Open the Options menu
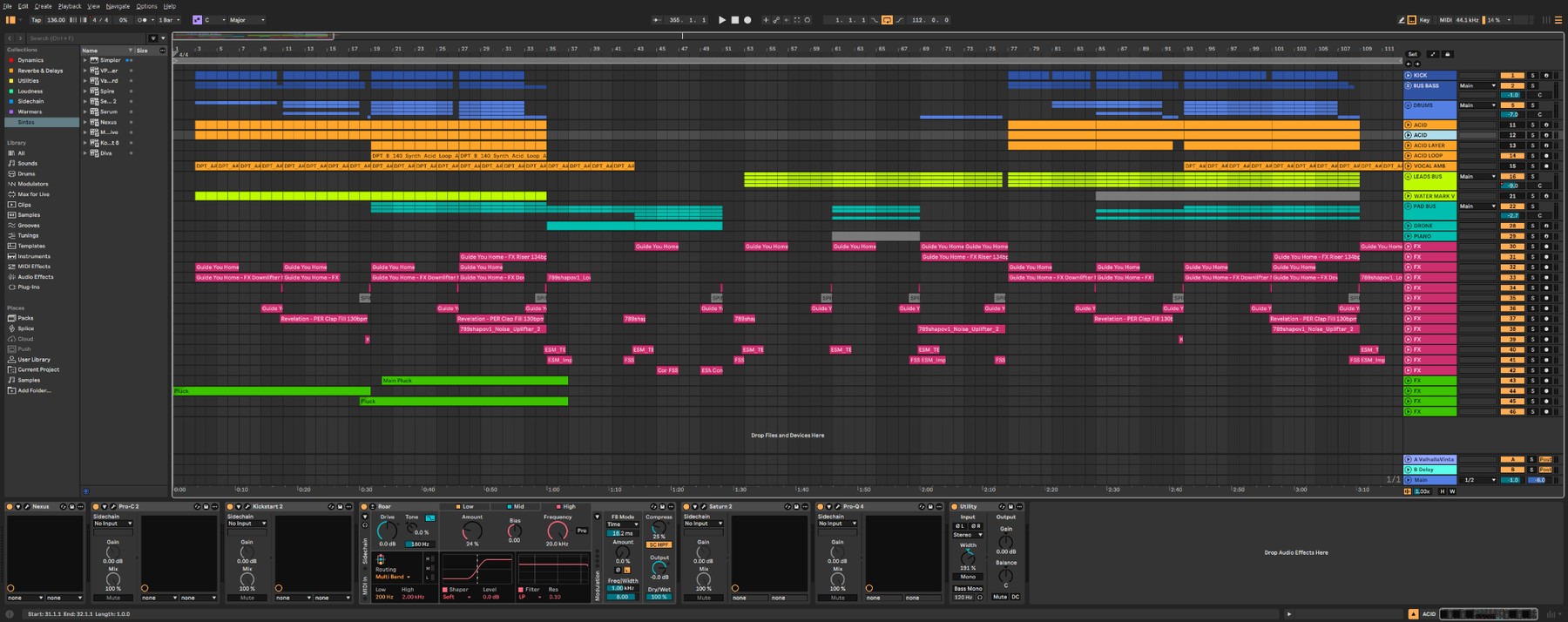Viewport: 1568px width, 622px height. click(x=146, y=6)
